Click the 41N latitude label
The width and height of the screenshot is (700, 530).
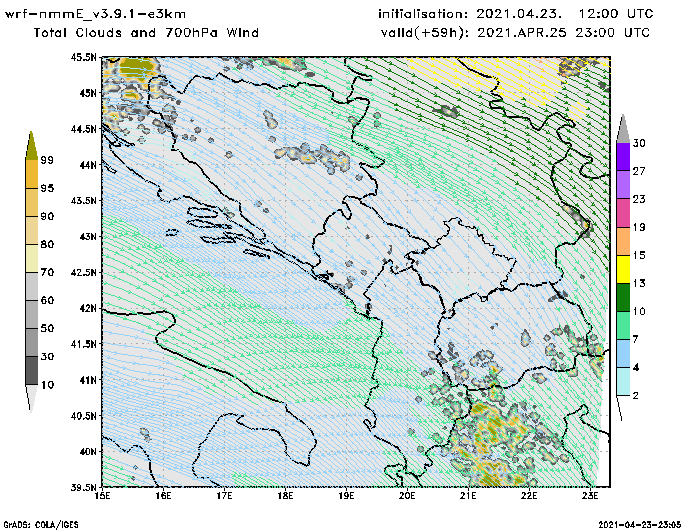pos(88,380)
